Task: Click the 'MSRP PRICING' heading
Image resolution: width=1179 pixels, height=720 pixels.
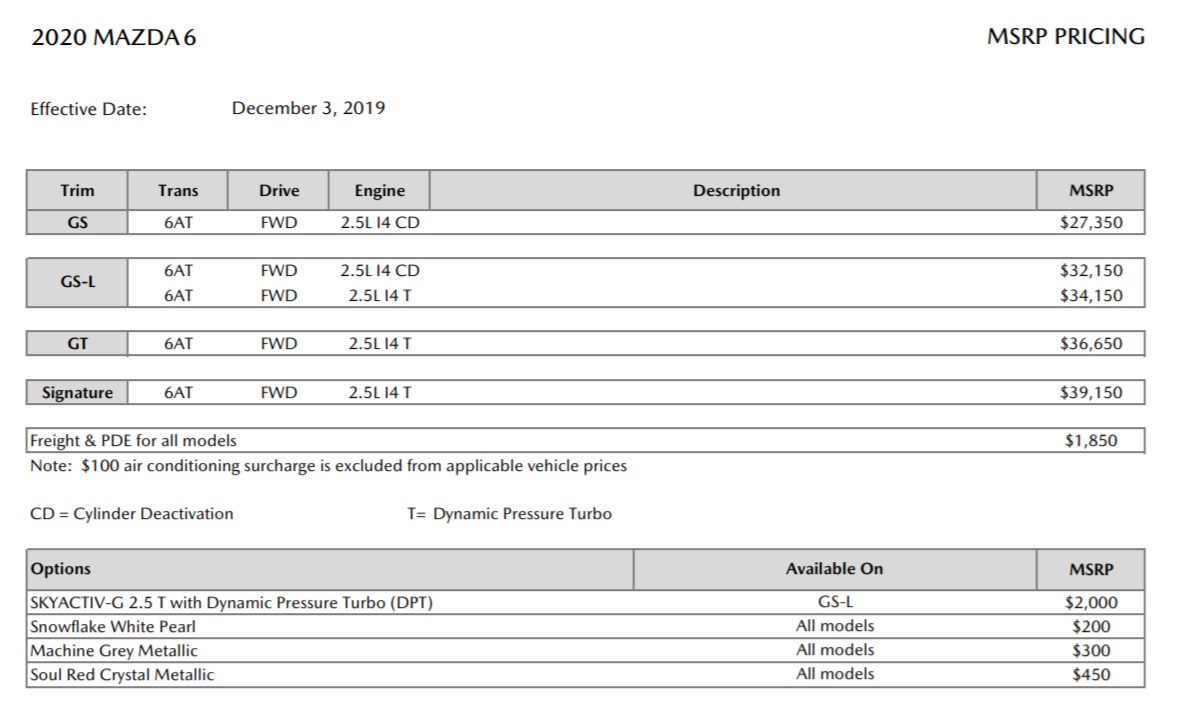Action: (1065, 37)
